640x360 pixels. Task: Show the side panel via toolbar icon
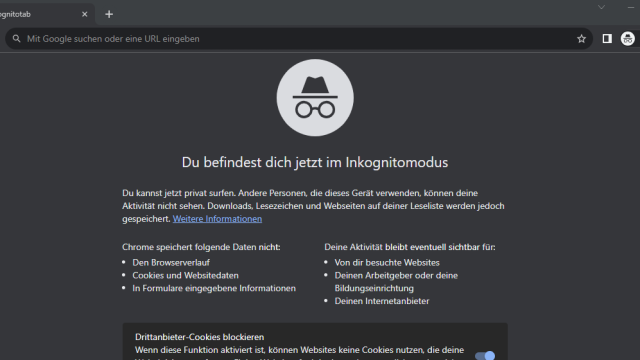pos(607,39)
